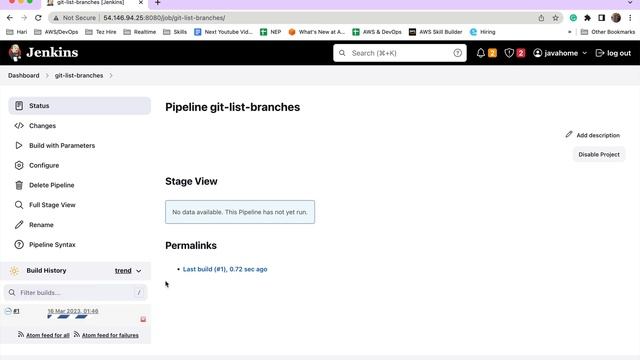
Task: Open the Chrome profile avatar
Action: pyautogui.click(x=616, y=18)
